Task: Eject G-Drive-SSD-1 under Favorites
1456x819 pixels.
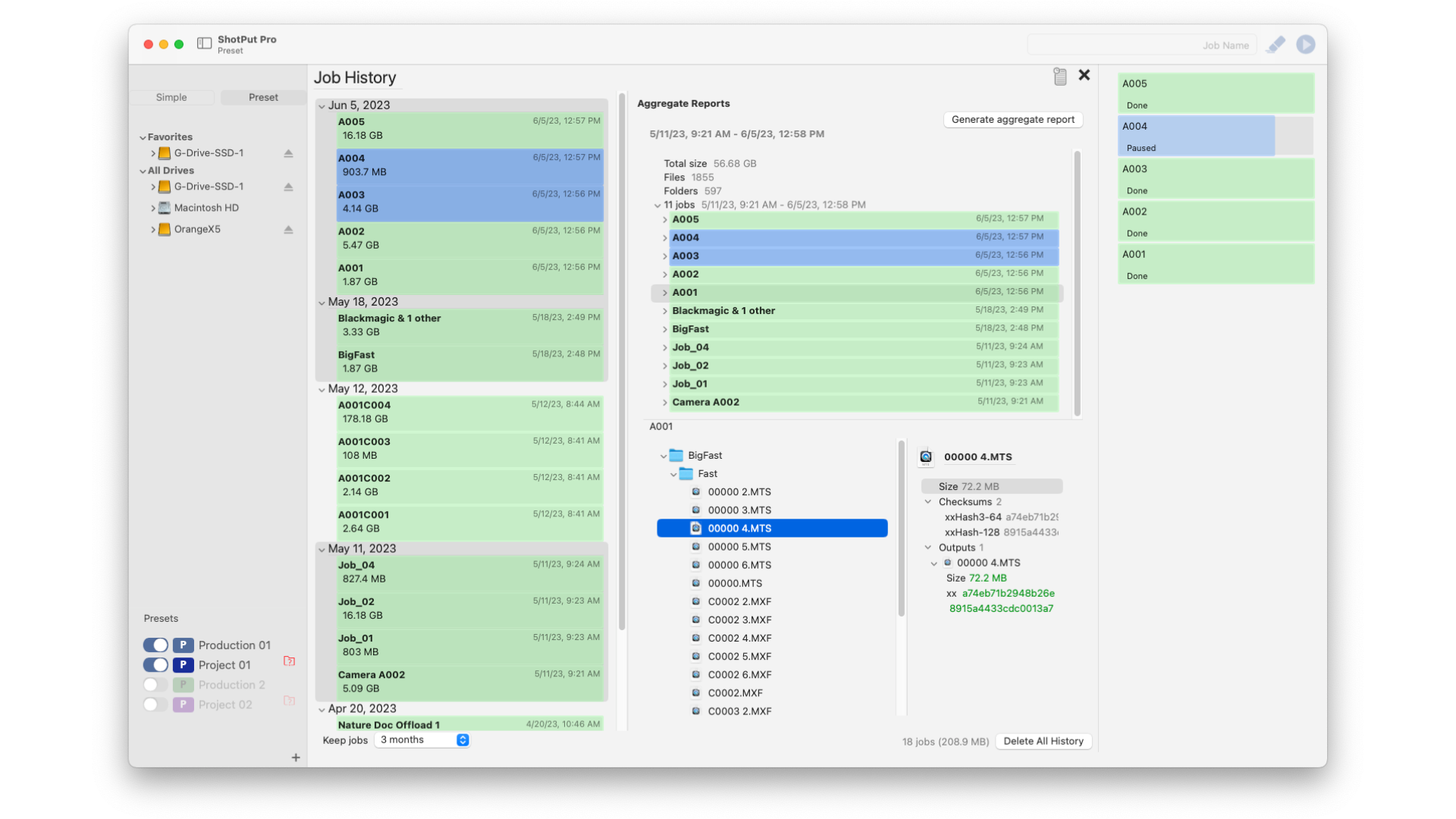Action: [x=288, y=153]
